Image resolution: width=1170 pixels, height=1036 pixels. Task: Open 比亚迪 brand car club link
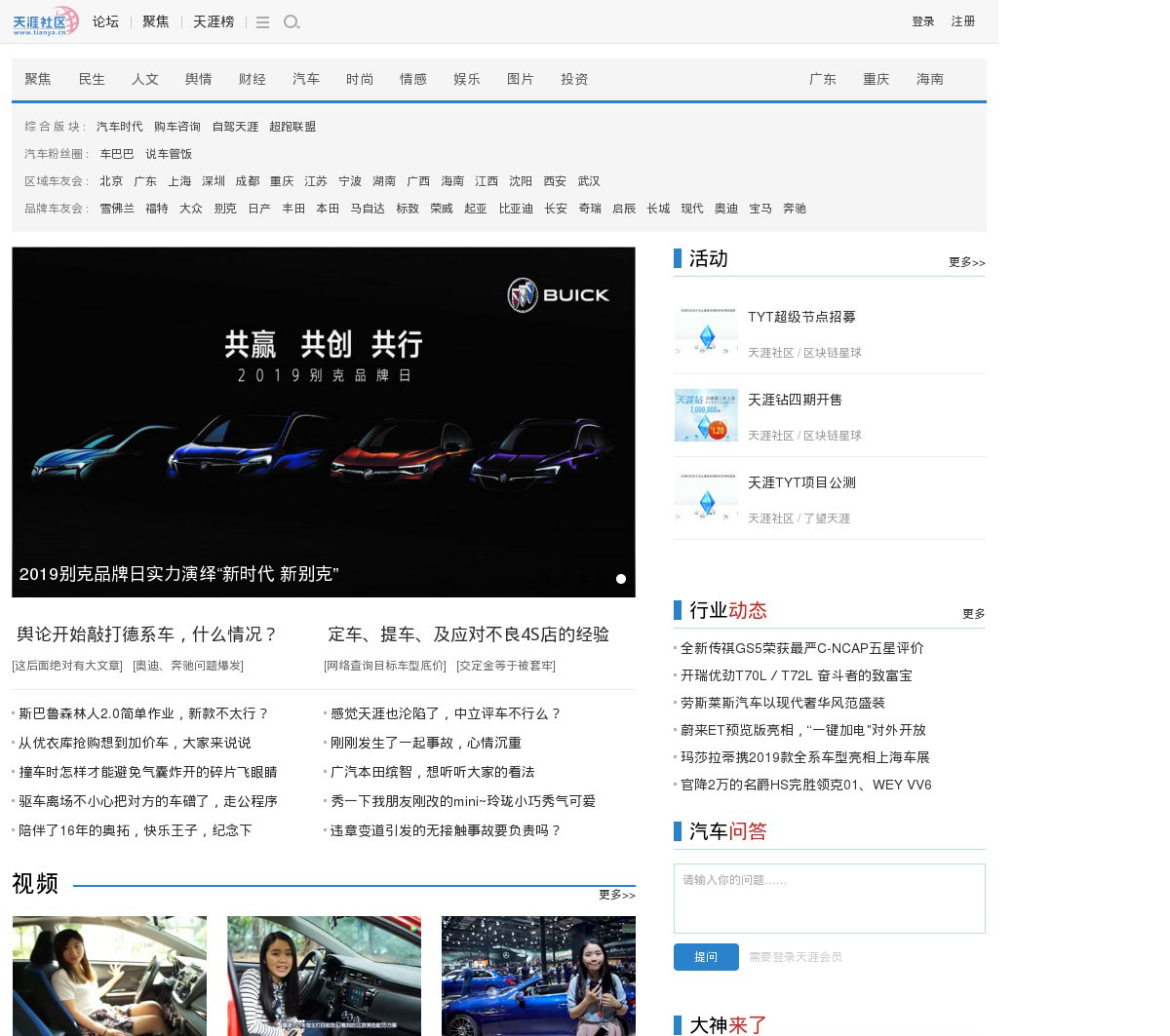516,209
